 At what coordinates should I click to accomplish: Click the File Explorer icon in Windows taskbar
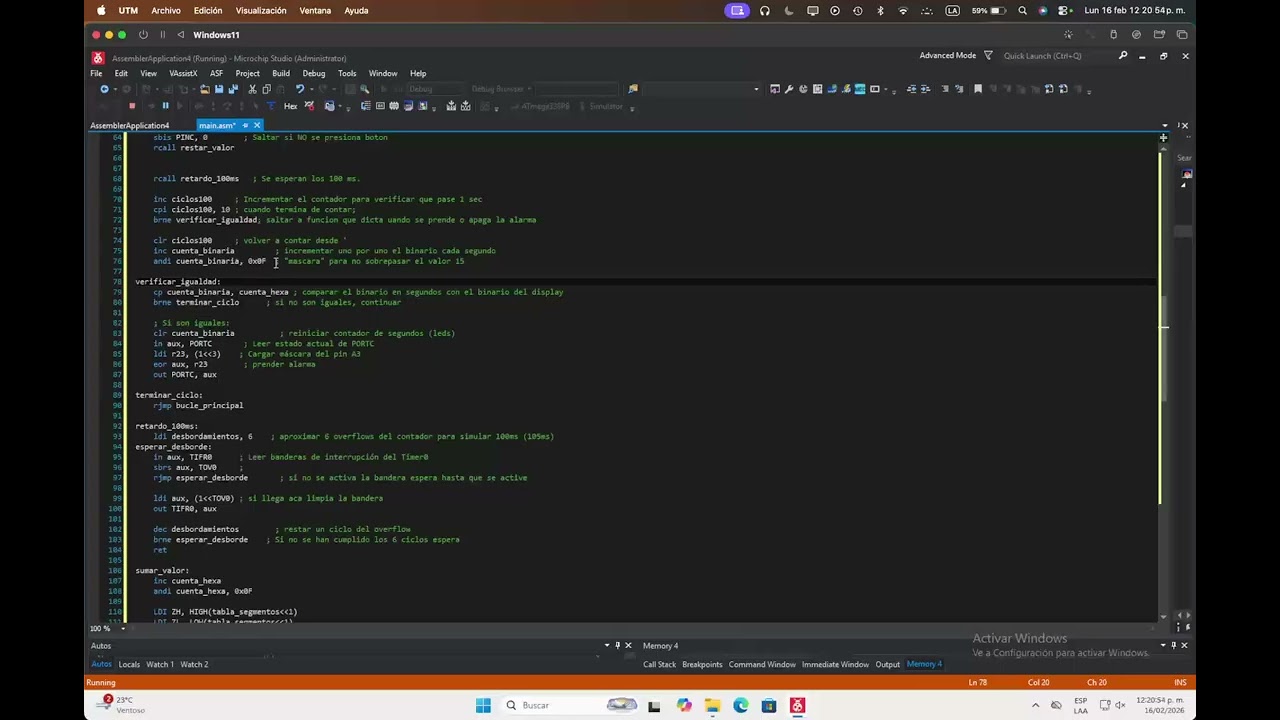pyautogui.click(x=712, y=705)
